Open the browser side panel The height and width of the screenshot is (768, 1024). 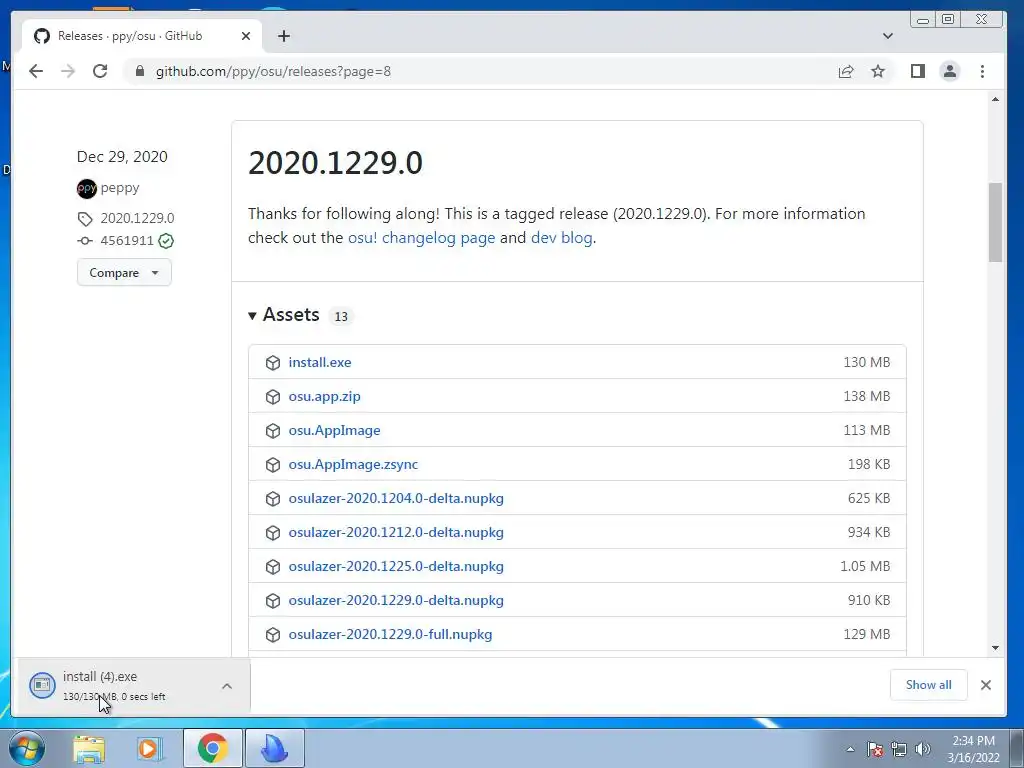click(918, 71)
